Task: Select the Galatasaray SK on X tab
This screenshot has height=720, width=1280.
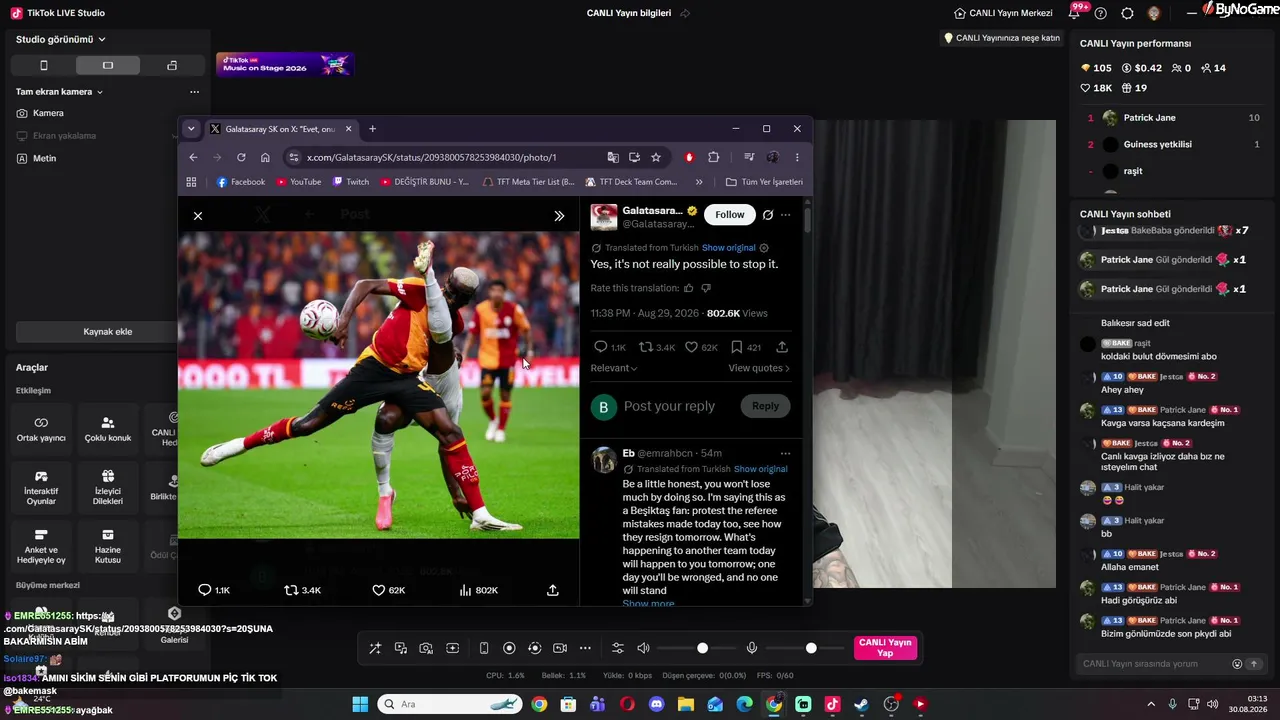Action: (281, 129)
